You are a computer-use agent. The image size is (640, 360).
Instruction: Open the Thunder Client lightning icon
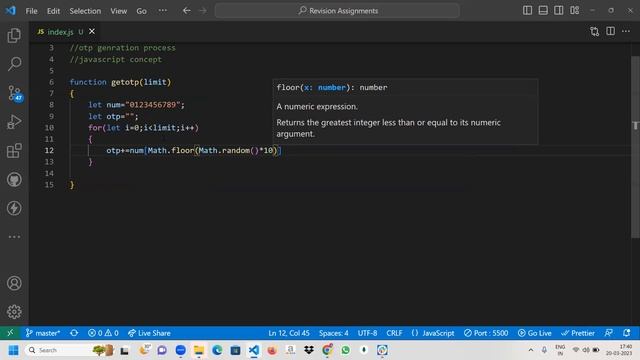[x=14, y=208]
